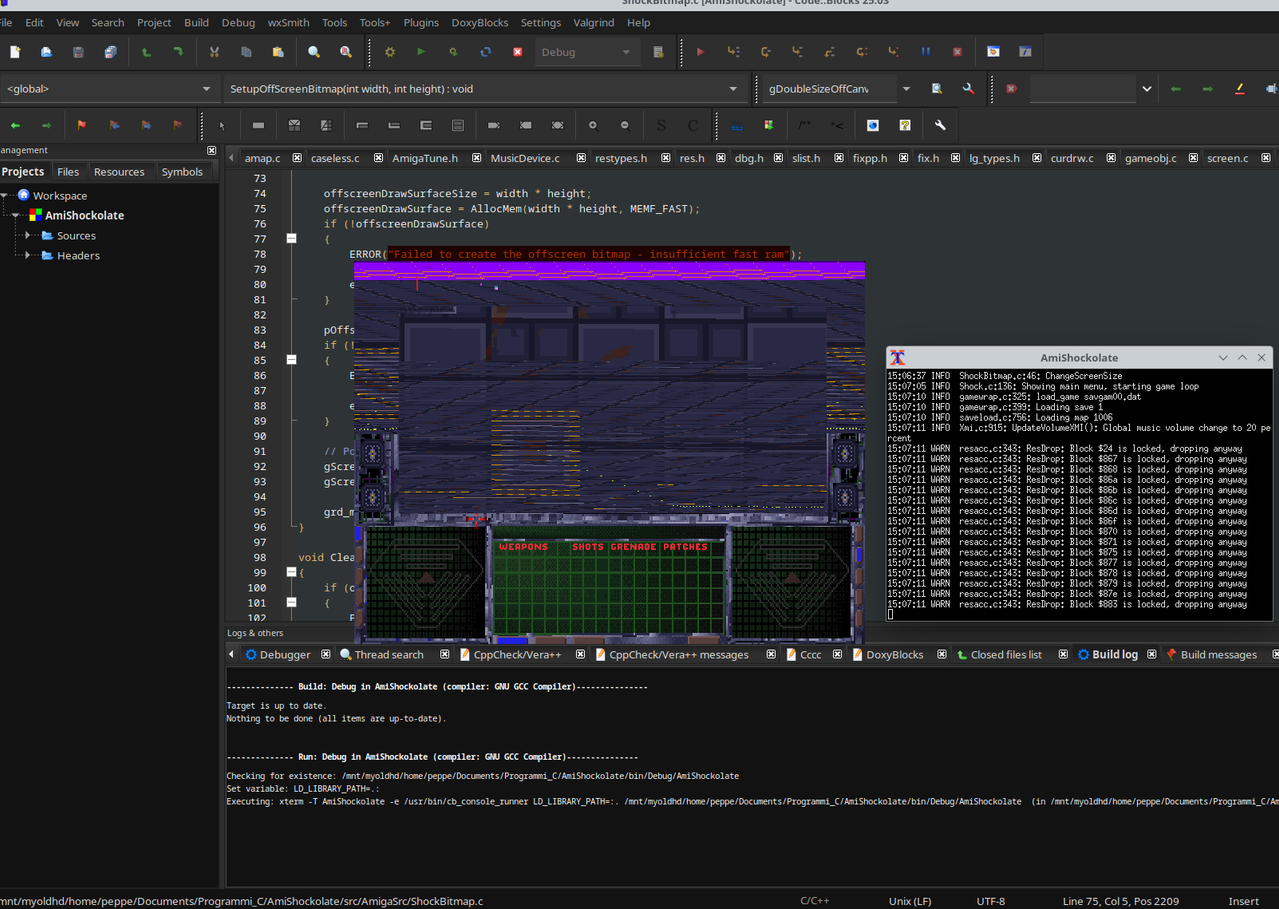Clear the incremental search text icon
Viewport: 1279px width, 909px height.
[1011, 89]
